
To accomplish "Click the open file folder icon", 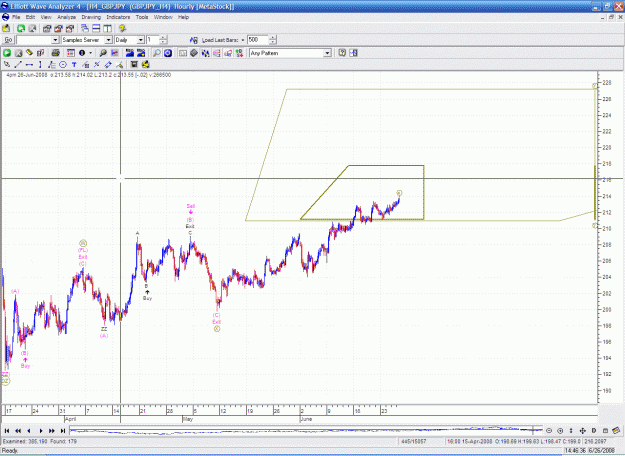I will pos(6,28).
